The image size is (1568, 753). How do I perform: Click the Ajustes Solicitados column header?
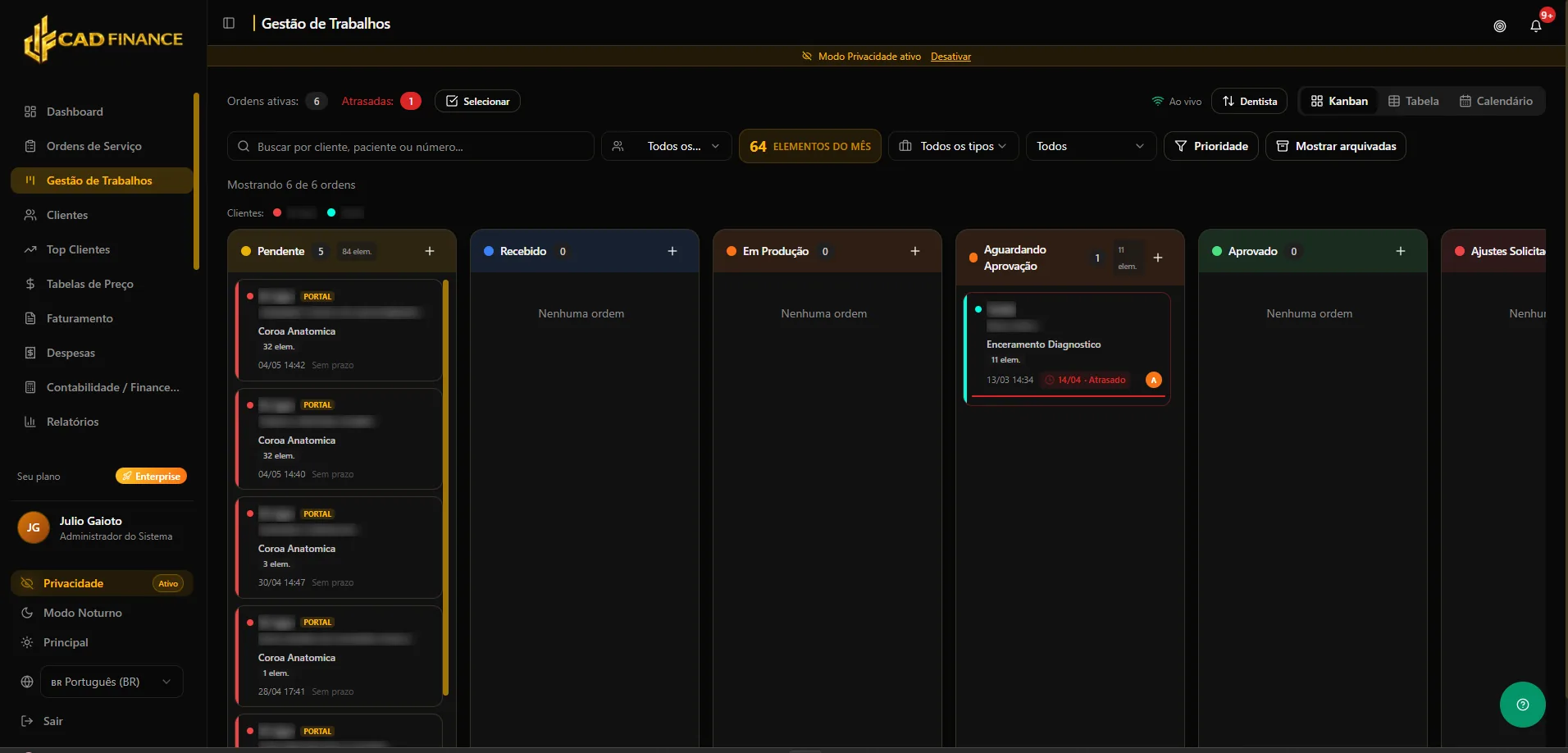[1493, 251]
